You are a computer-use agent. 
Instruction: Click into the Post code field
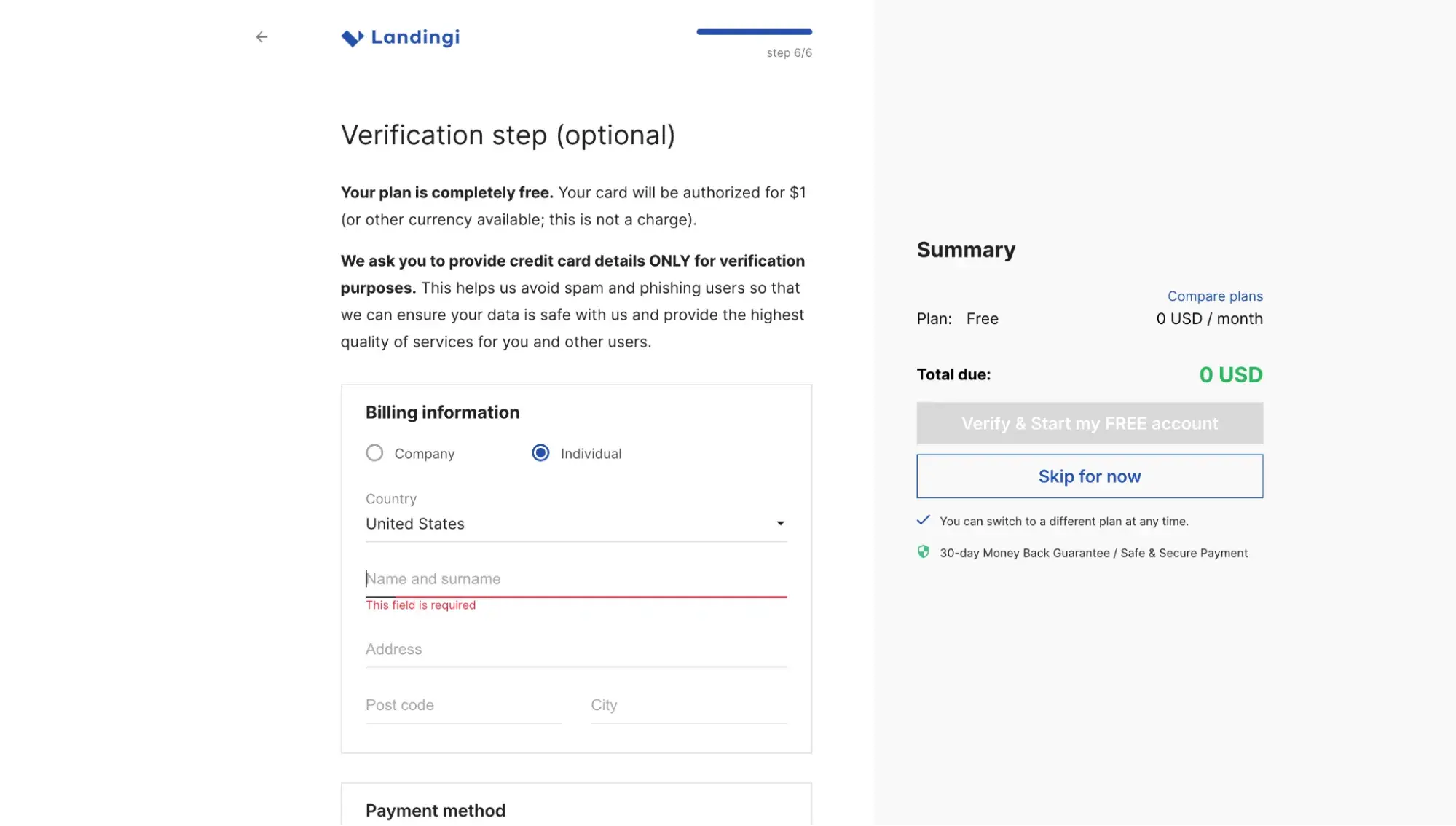pyautogui.click(x=463, y=705)
